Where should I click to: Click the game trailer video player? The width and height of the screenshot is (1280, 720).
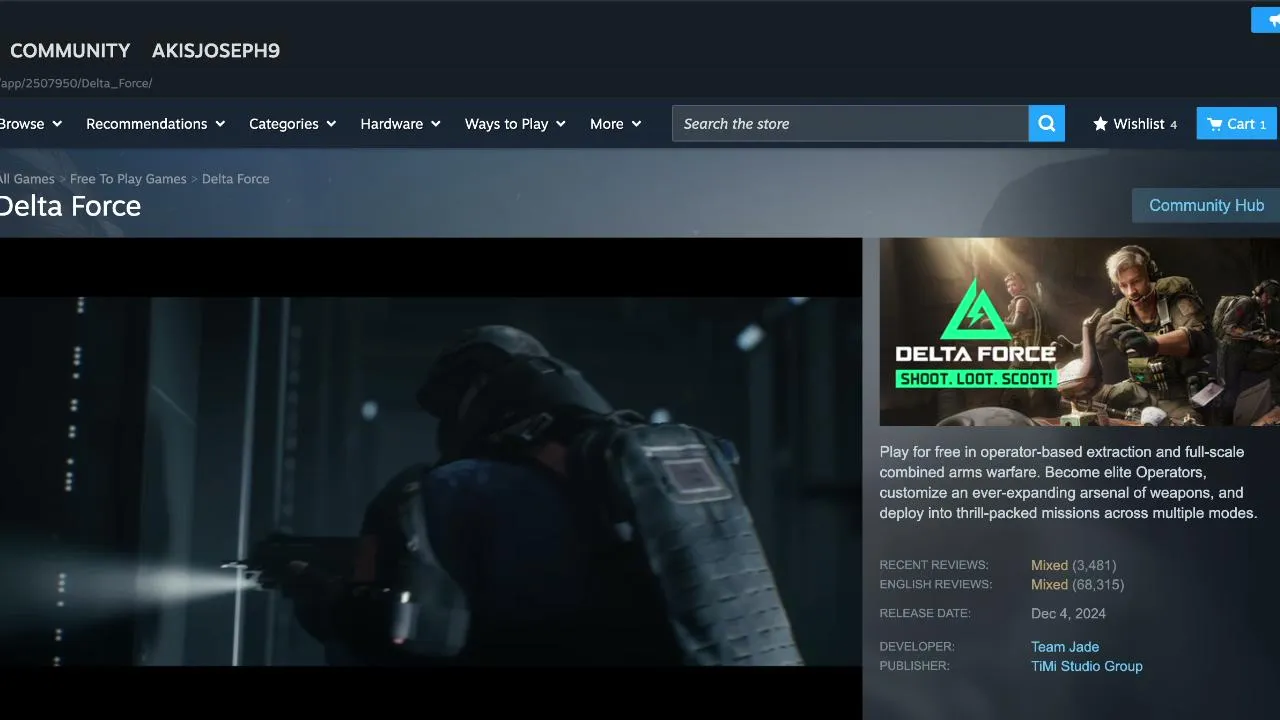tap(431, 479)
